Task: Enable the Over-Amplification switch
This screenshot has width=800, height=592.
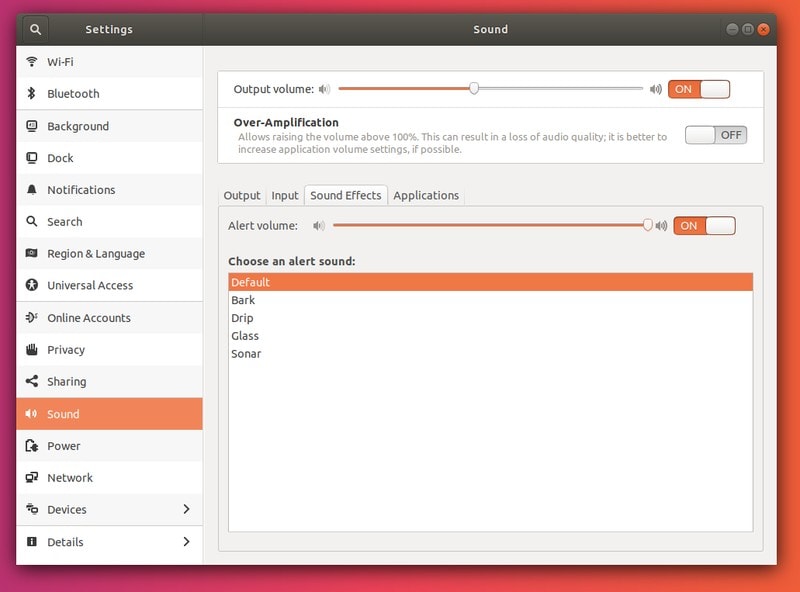Action: [x=715, y=135]
